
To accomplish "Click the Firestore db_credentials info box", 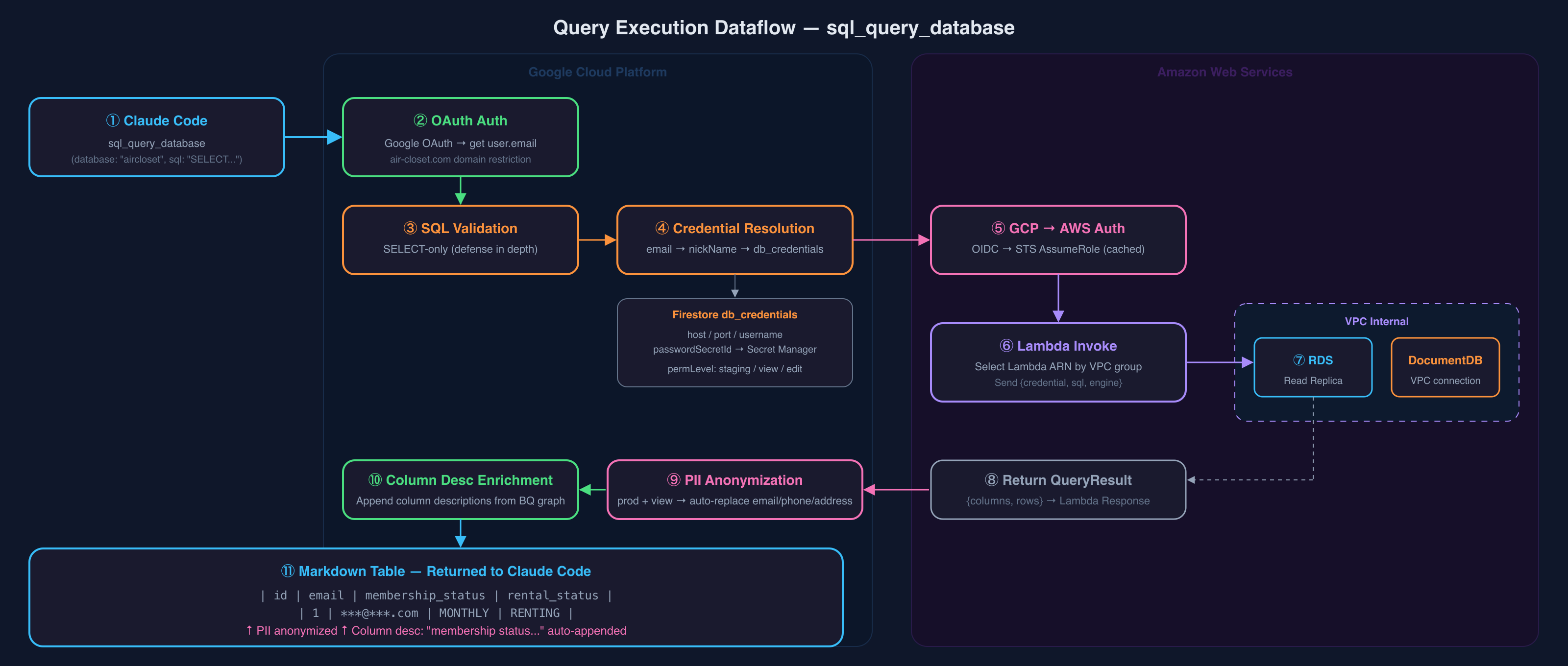I will (735, 342).
